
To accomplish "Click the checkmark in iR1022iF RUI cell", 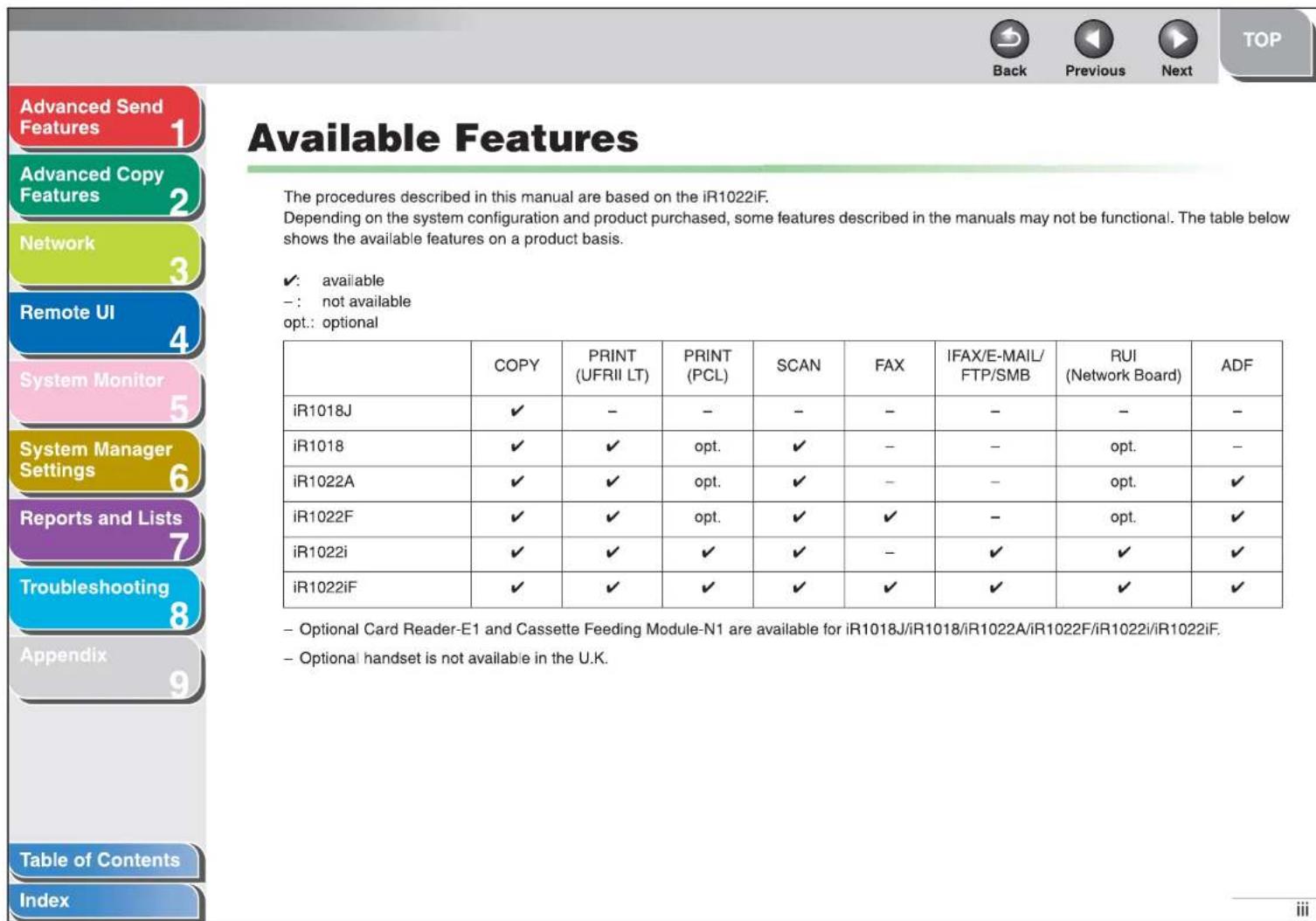I will click(1124, 587).
